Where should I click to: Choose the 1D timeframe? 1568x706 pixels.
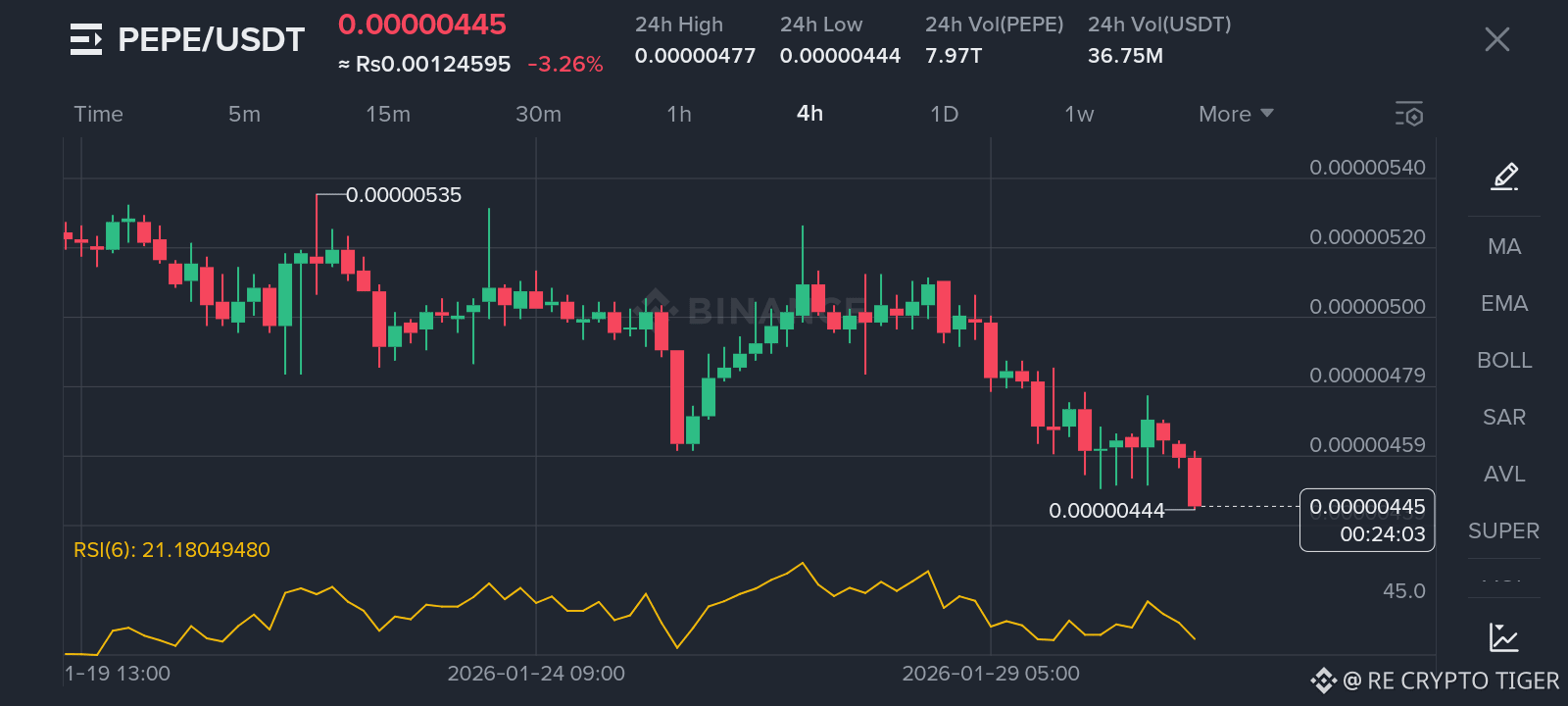point(944,114)
